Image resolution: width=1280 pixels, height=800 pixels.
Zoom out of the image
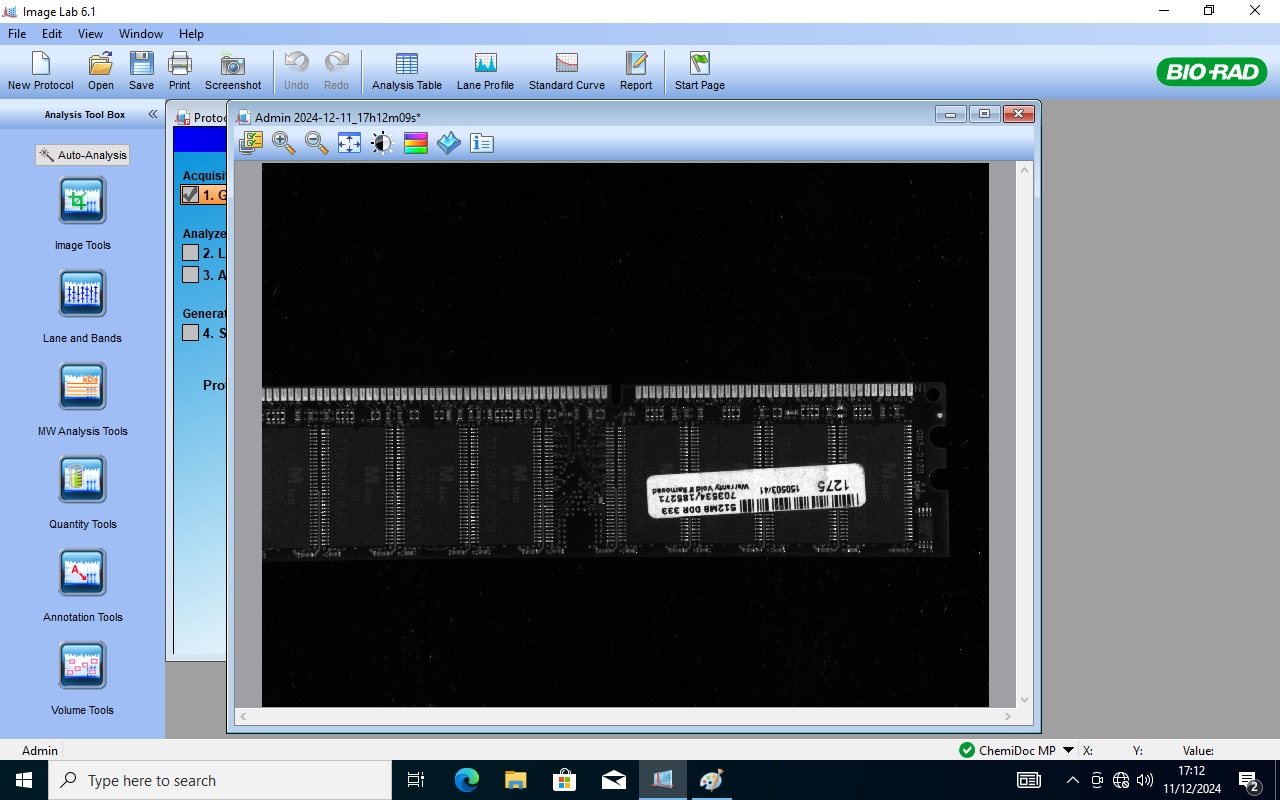[317, 143]
